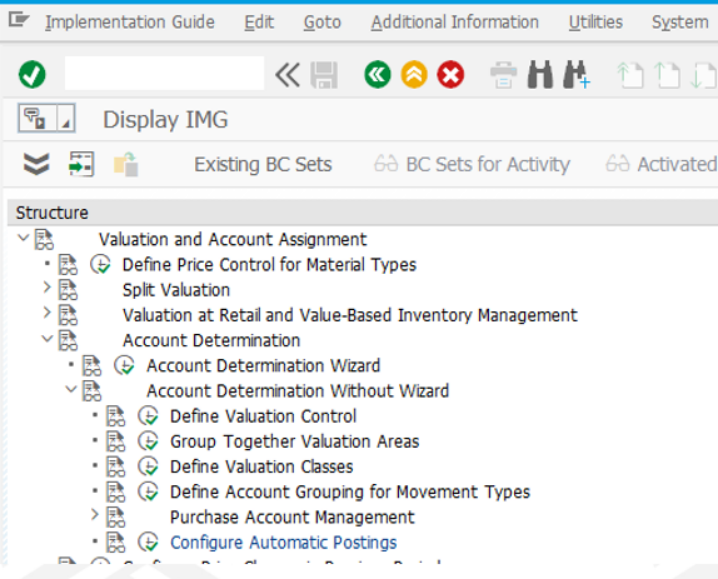Click the Print icon

point(503,75)
